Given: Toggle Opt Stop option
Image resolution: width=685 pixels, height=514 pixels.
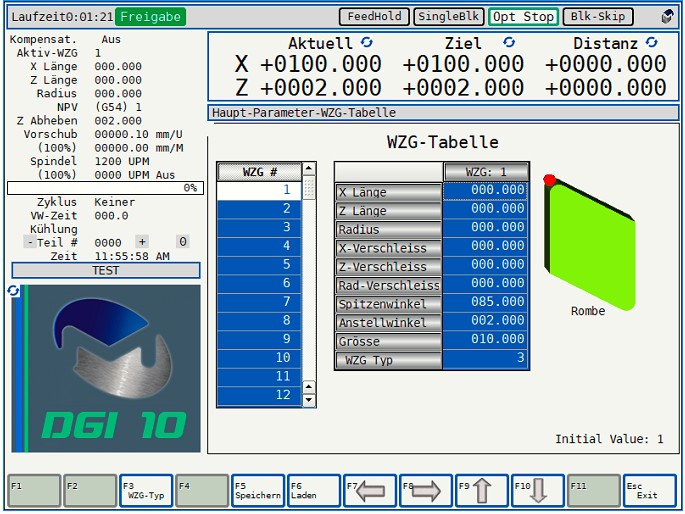Looking at the screenshot, I should tap(523, 17).
